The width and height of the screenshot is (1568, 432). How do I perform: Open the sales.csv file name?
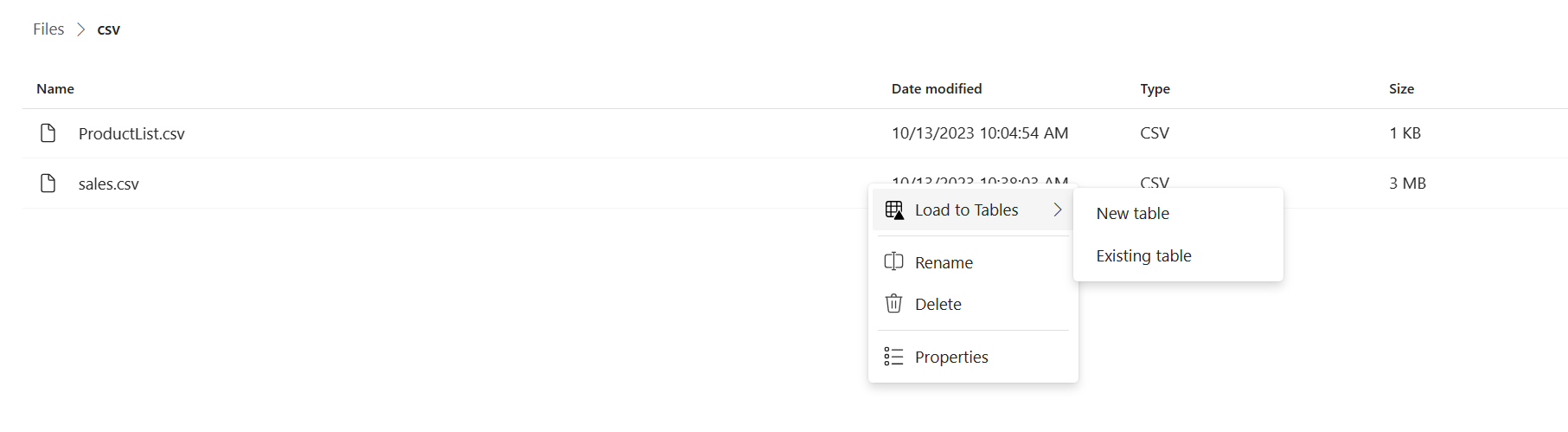click(x=109, y=184)
